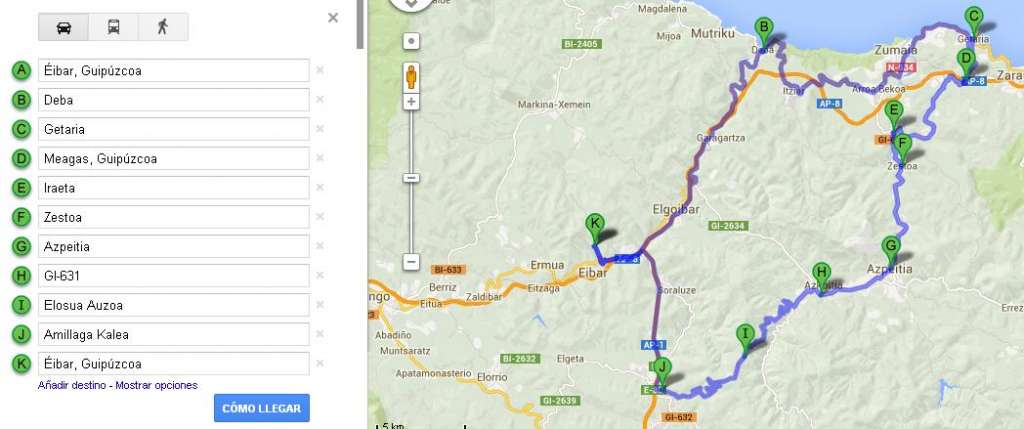Click the Elosua Auzoa destination field
Screen dimensions: 1024x429
coord(173,305)
